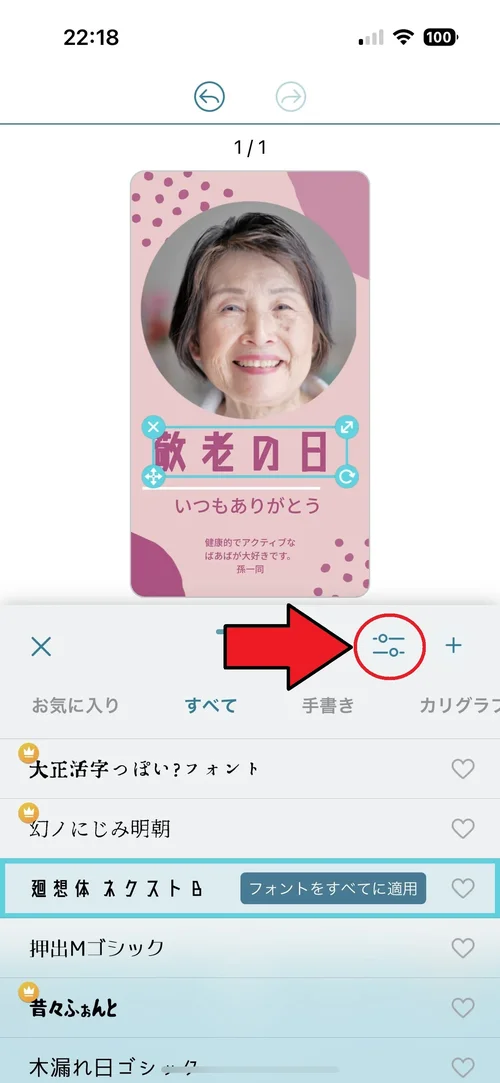Switch to the お気に入り tab
The image size is (500, 1083).
point(75,705)
